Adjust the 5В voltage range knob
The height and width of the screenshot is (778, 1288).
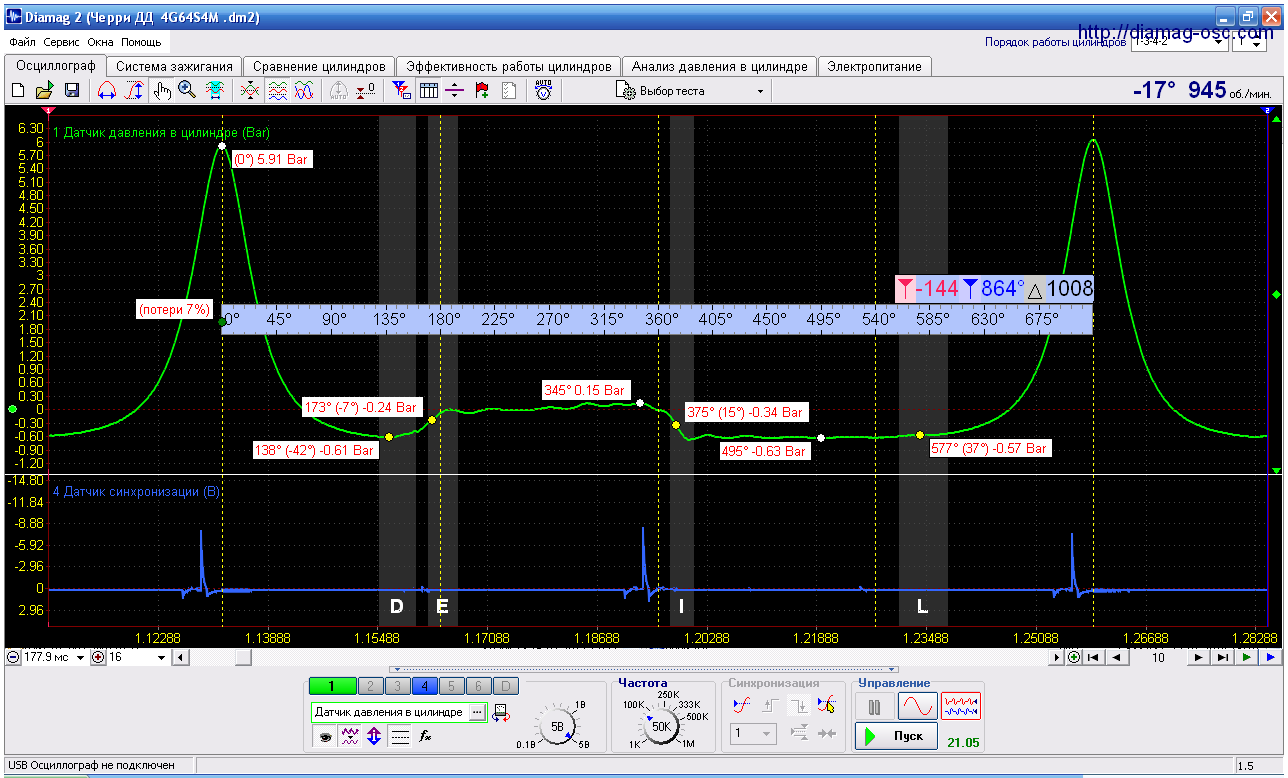pos(559,727)
